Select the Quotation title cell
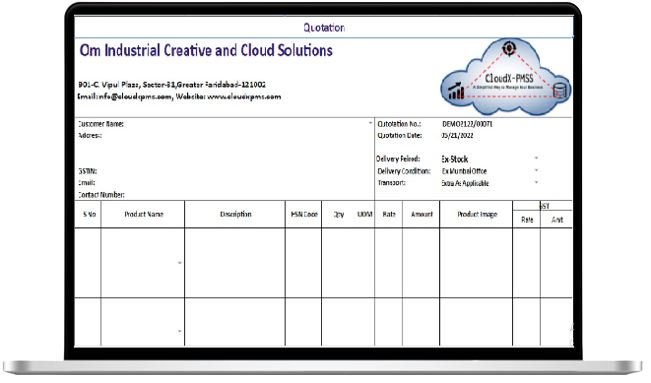 click(324, 27)
